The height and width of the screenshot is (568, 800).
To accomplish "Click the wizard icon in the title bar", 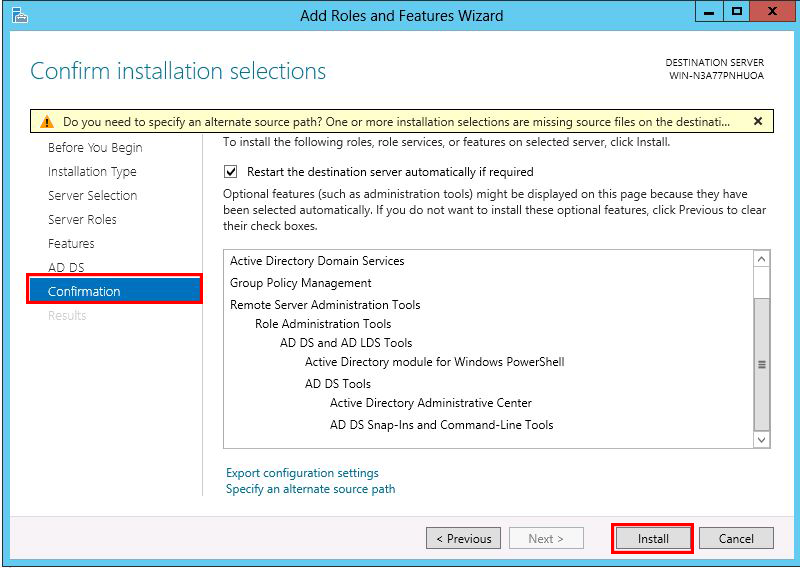I will click(19, 15).
